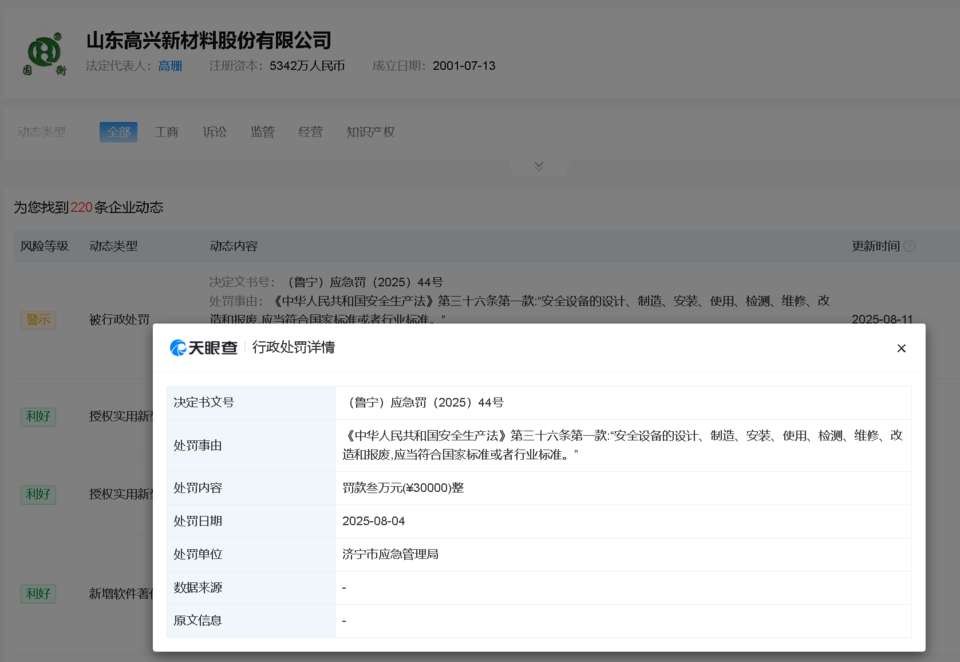Image resolution: width=960 pixels, height=662 pixels.
Task: Click the 处罚日期 value 2025-08-04
Action: [x=373, y=521]
